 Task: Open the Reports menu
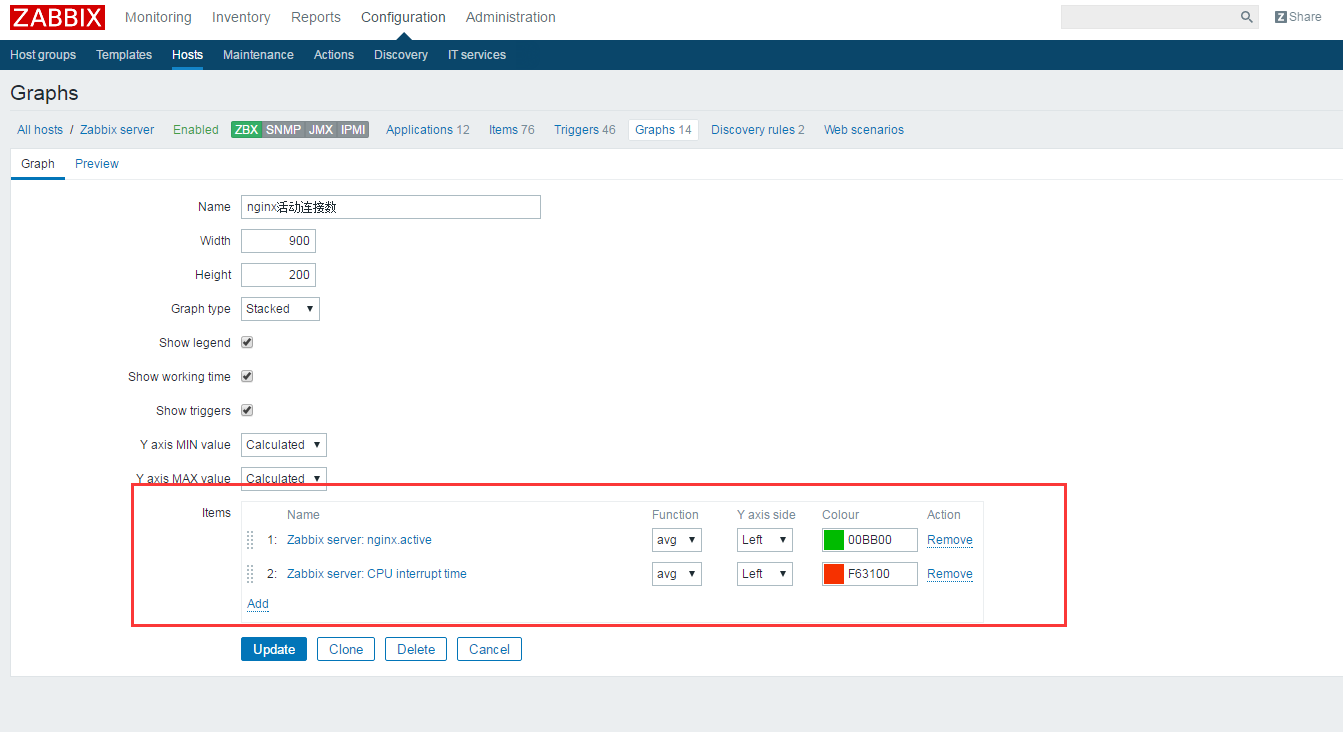click(316, 17)
